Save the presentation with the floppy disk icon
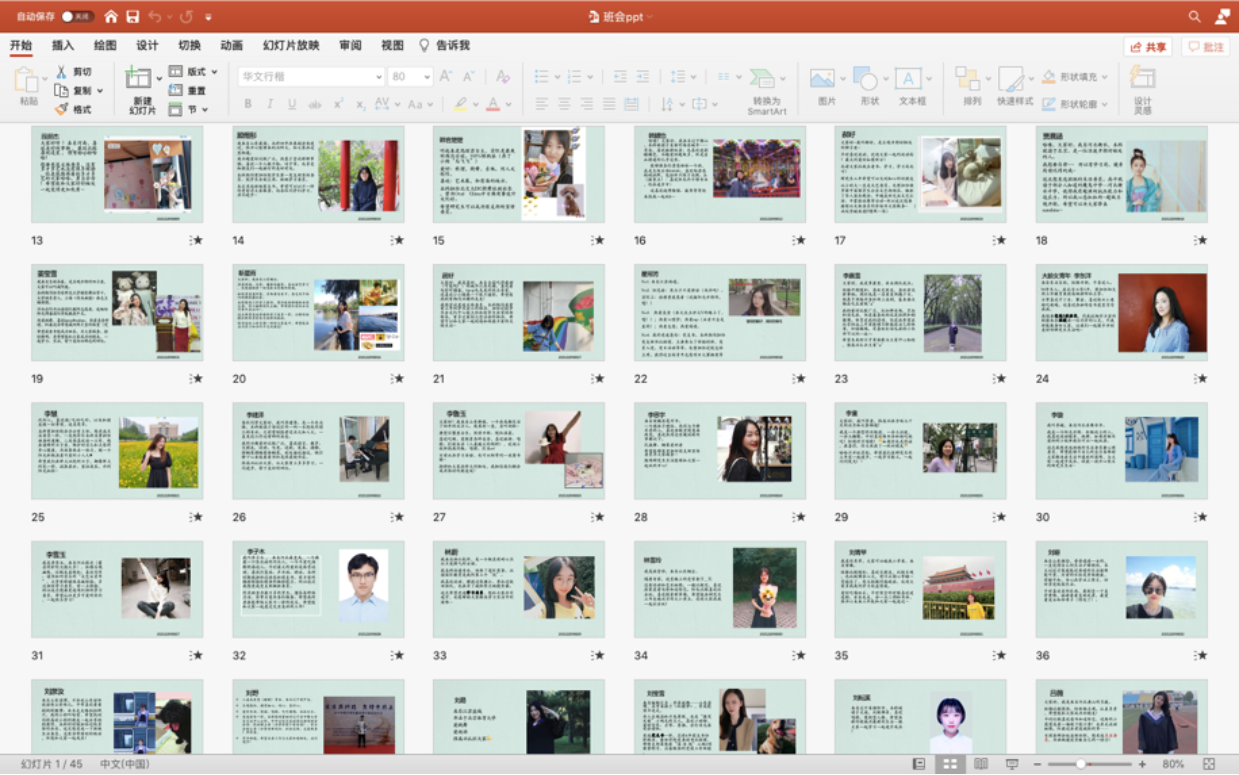The height and width of the screenshot is (775, 1239). [x=132, y=17]
